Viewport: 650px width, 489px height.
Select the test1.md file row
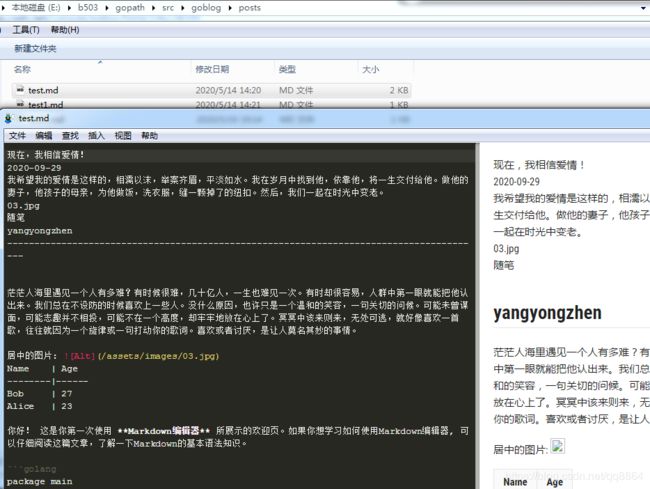(211, 104)
